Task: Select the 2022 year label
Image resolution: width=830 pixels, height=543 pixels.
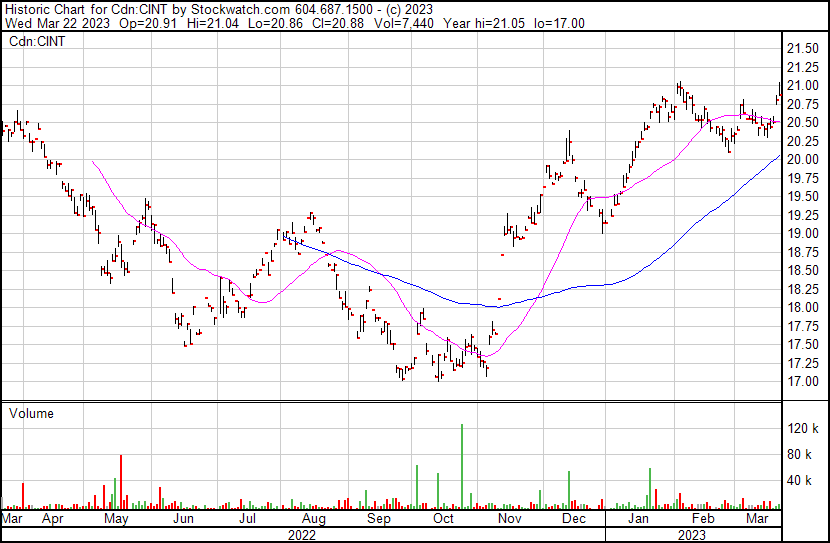Action: click(x=301, y=535)
